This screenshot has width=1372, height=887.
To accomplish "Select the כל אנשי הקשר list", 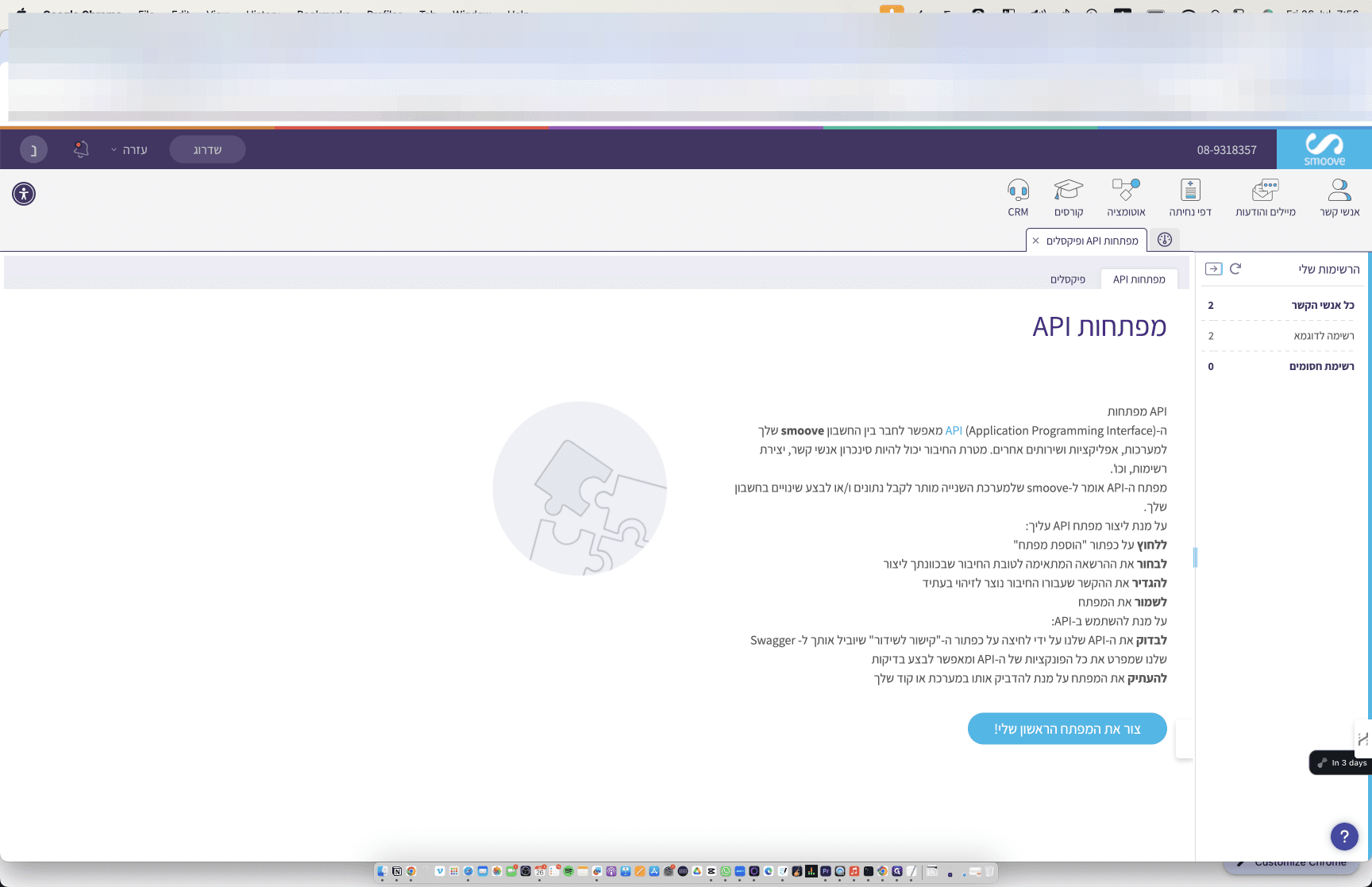I will click(1281, 305).
